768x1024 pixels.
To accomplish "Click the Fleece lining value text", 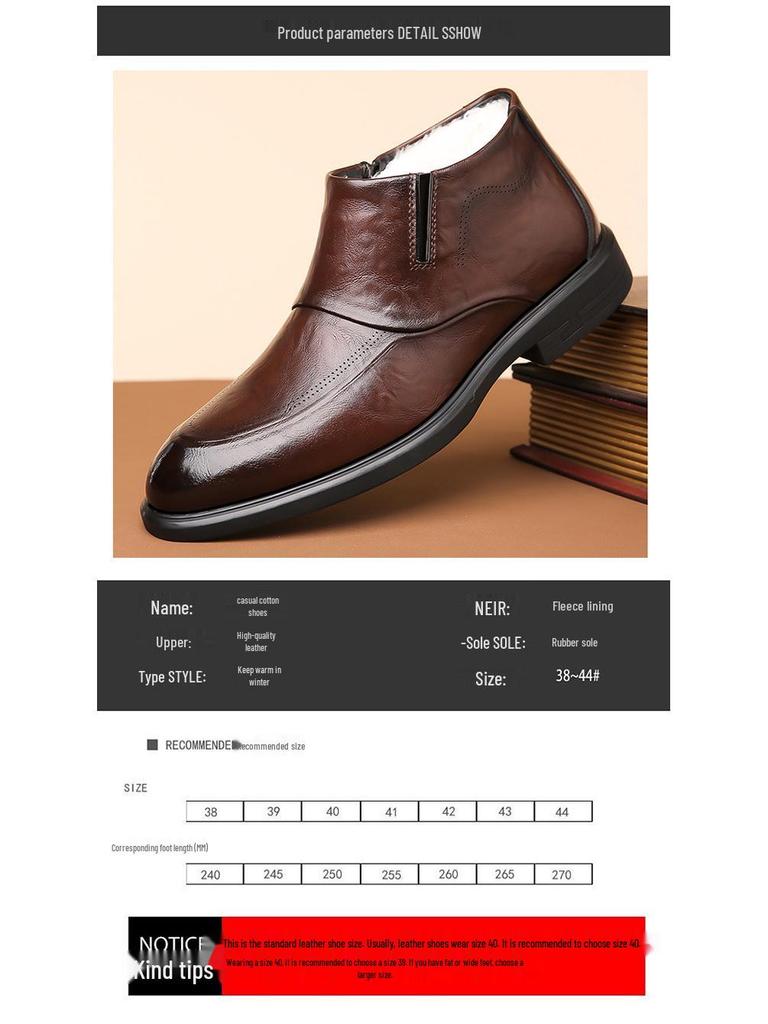I will [583, 606].
